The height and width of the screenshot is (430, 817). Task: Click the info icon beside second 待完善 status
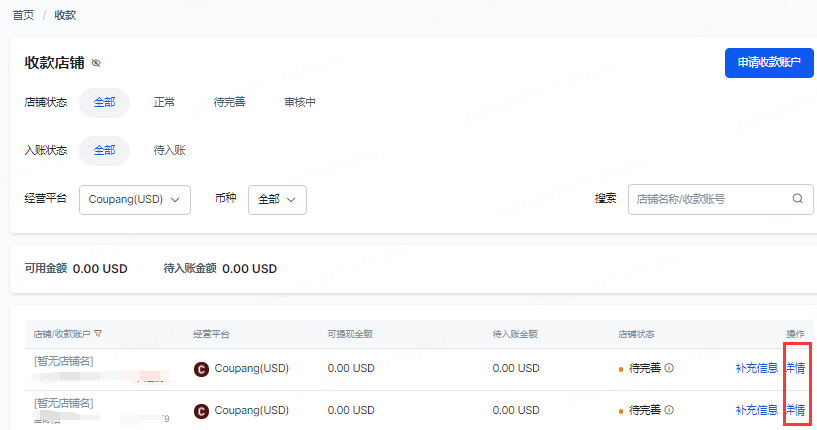click(x=670, y=410)
